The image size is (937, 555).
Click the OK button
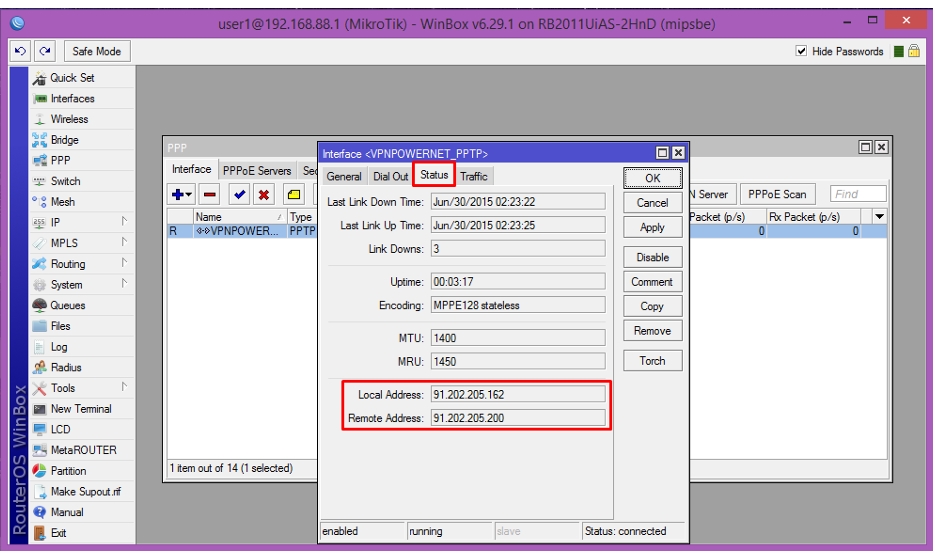pyautogui.click(x=653, y=178)
